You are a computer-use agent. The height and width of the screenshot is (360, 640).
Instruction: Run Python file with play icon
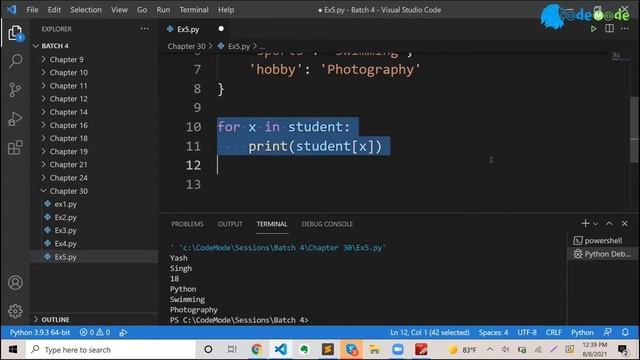593,29
